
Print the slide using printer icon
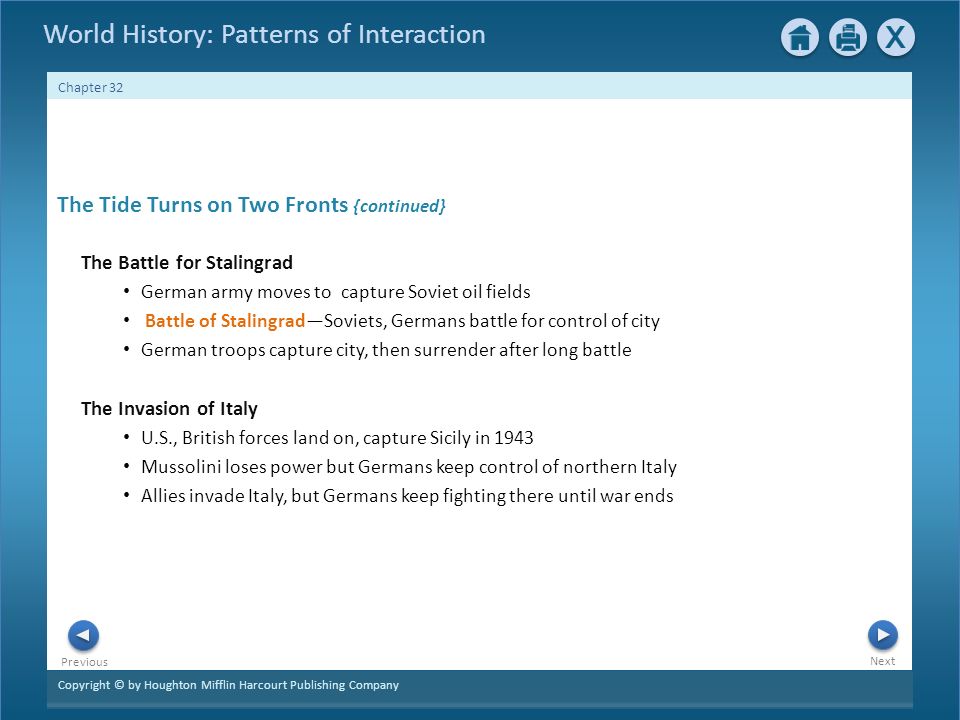tap(847, 37)
